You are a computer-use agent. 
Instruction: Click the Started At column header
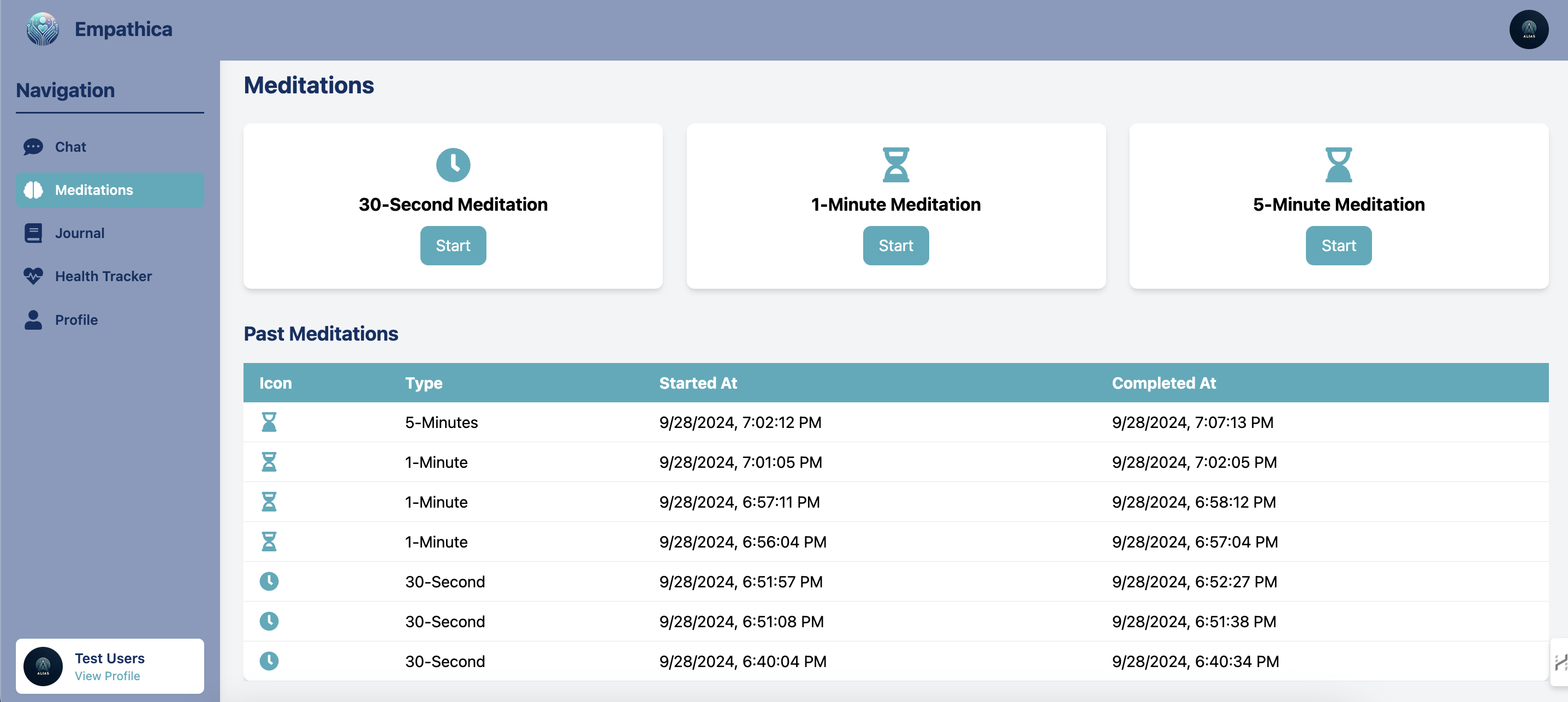click(x=698, y=383)
